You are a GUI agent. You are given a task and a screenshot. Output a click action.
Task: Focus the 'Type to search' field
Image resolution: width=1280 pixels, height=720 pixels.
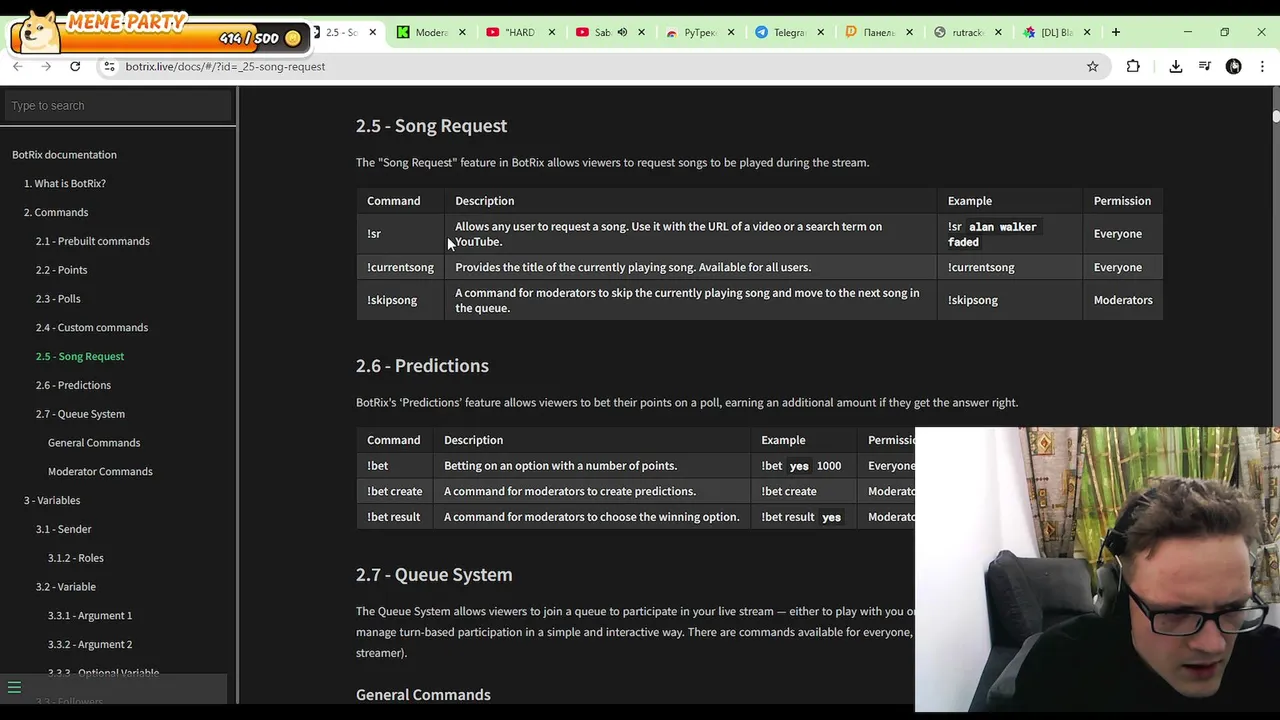(x=118, y=105)
